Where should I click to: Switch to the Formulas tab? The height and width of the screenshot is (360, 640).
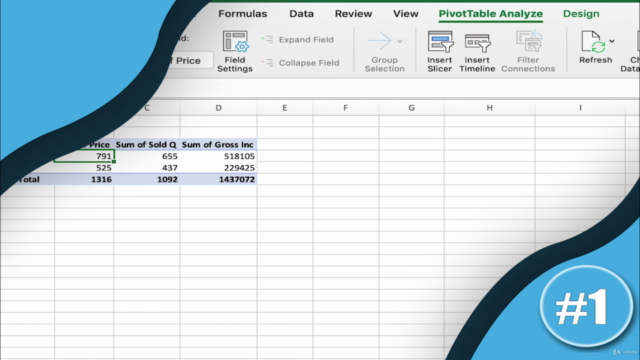[x=242, y=13]
